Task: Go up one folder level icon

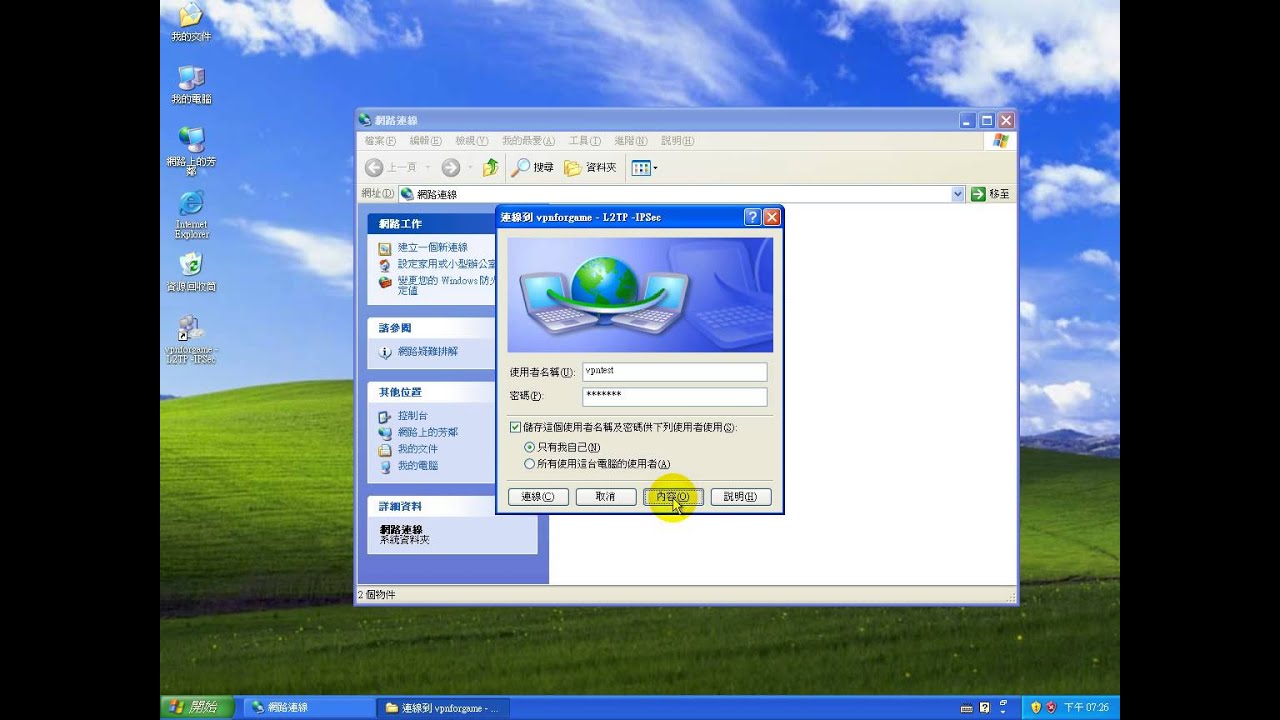Action: pyautogui.click(x=490, y=168)
